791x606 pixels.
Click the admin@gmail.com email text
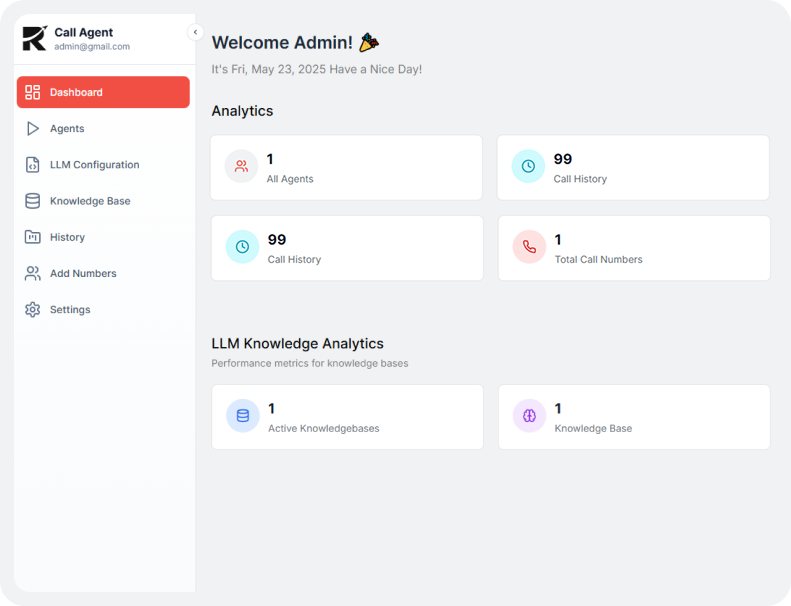[x=92, y=46]
